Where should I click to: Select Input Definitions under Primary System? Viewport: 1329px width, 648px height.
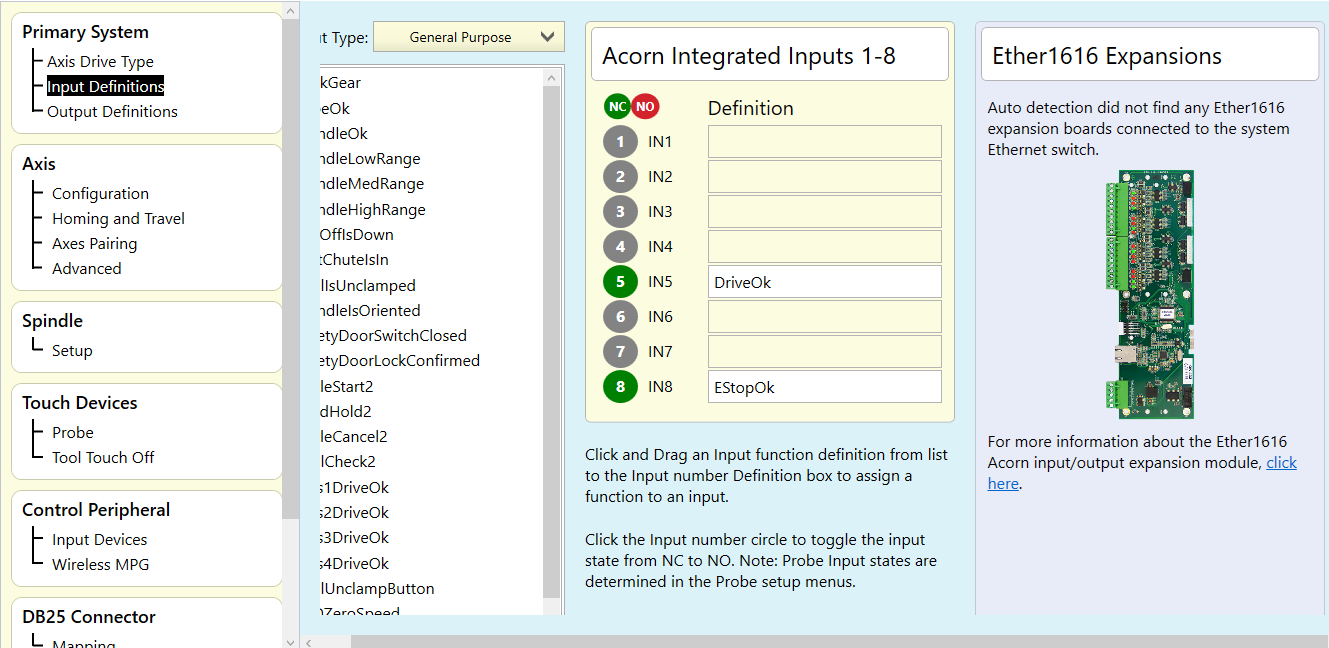105,87
